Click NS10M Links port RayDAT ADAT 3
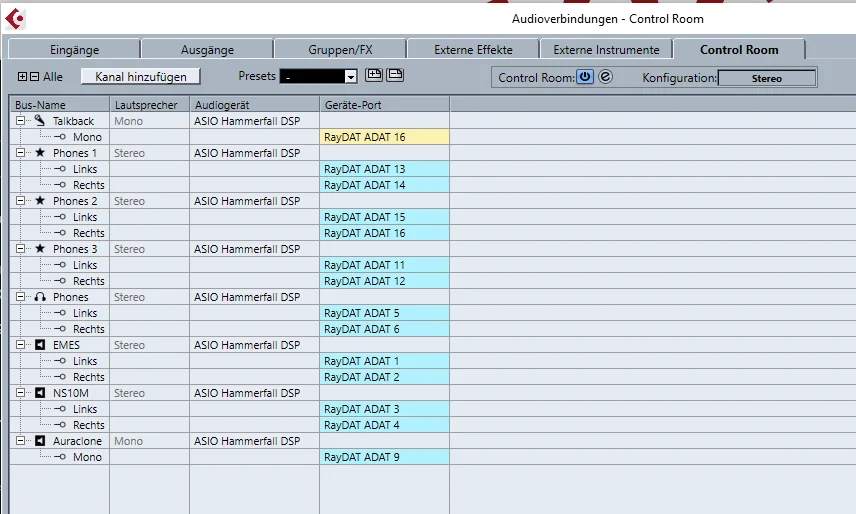This screenshot has height=514, width=856. click(x=384, y=409)
